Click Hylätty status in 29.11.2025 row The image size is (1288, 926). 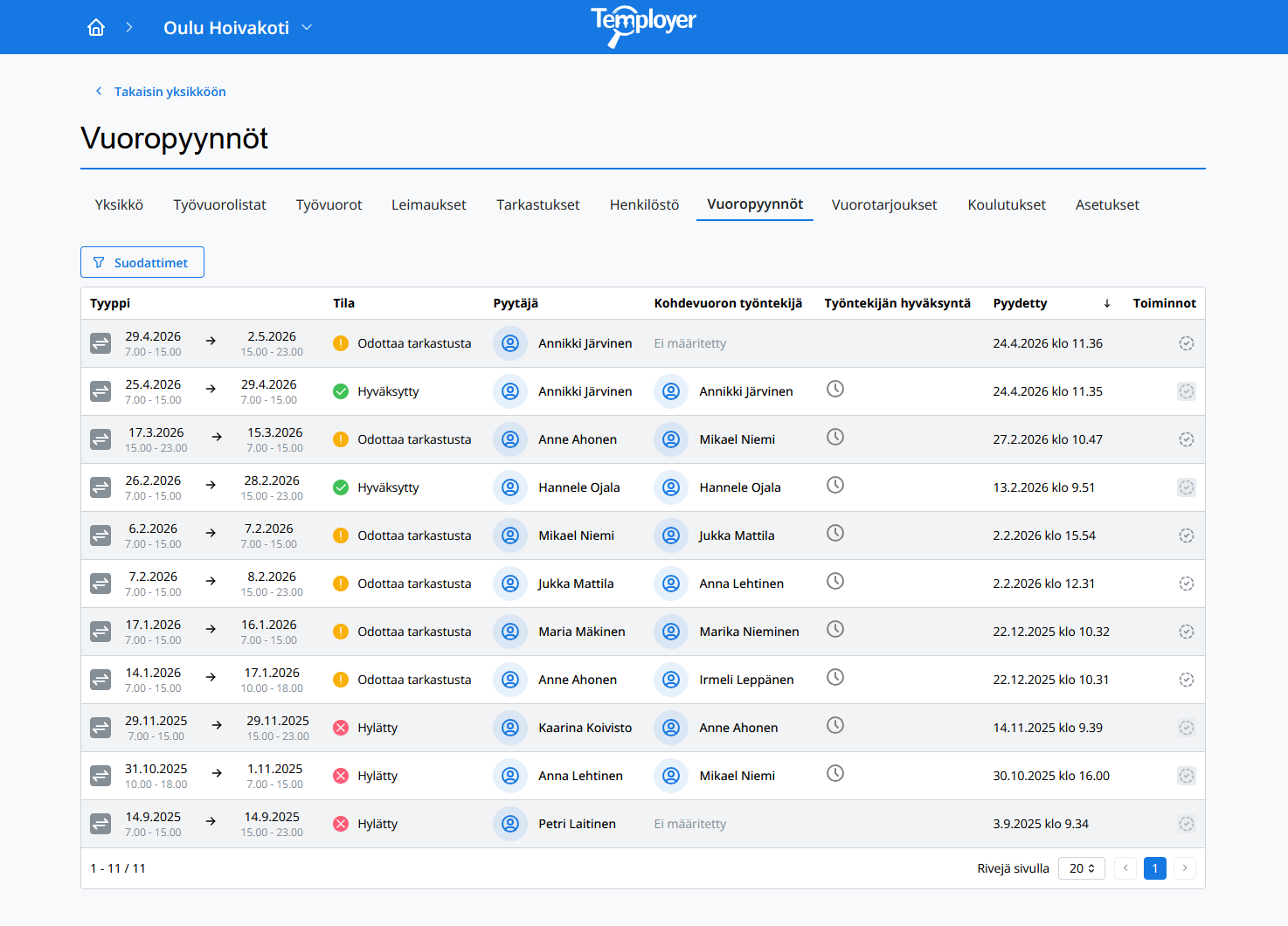tap(377, 728)
